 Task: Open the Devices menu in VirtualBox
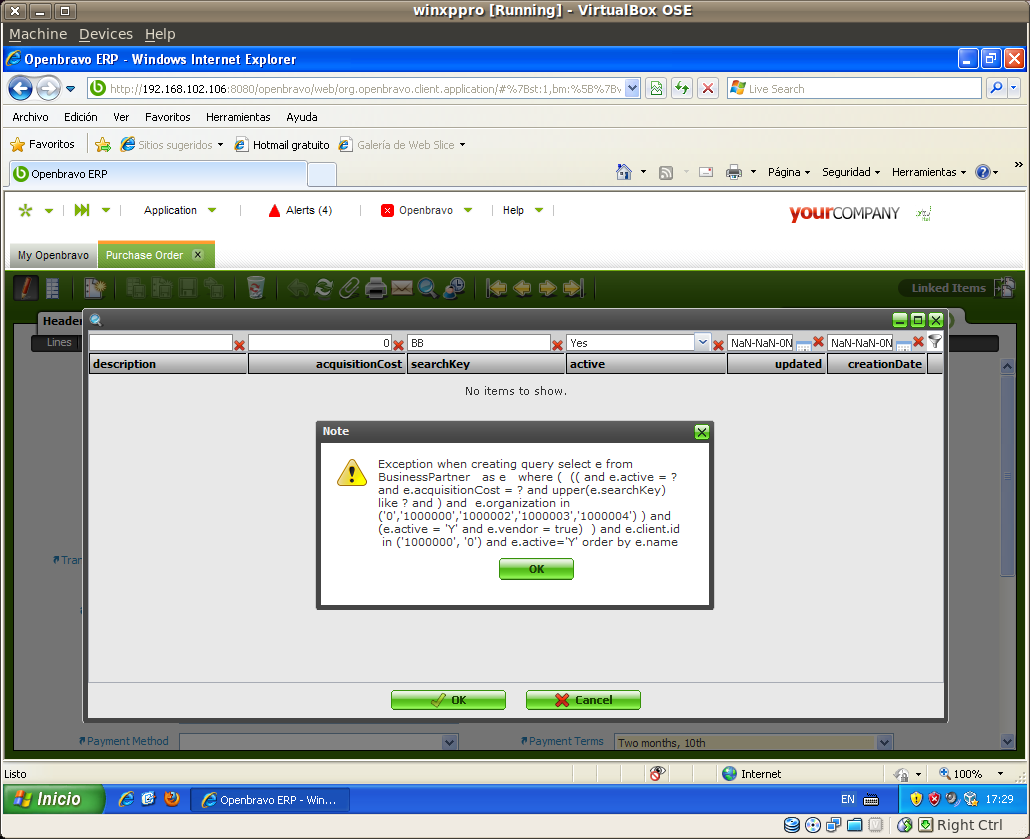pos(106,34)
